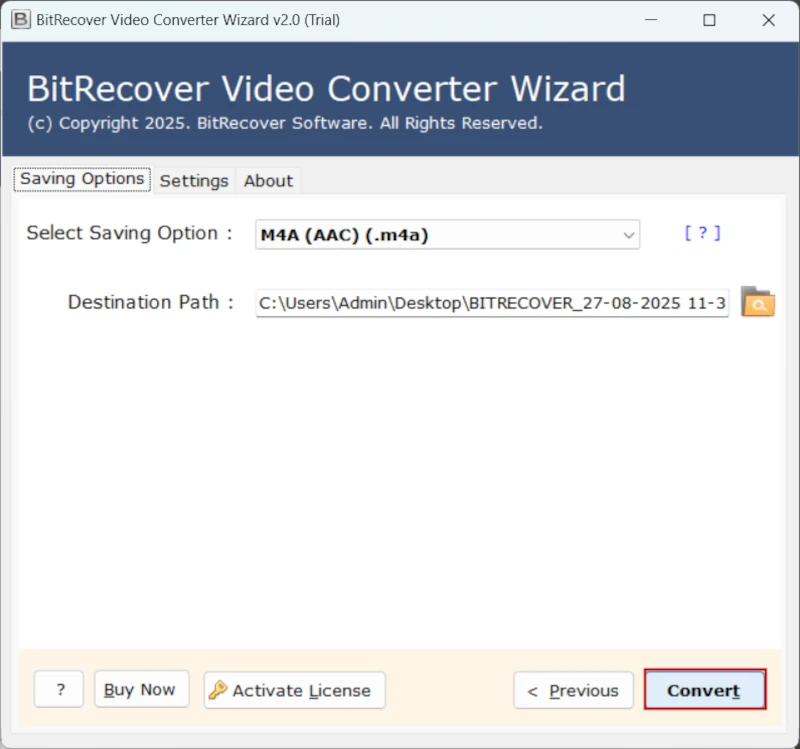
Task: Expand the Select Saving Option dropdown
Action: click(447, 235)
